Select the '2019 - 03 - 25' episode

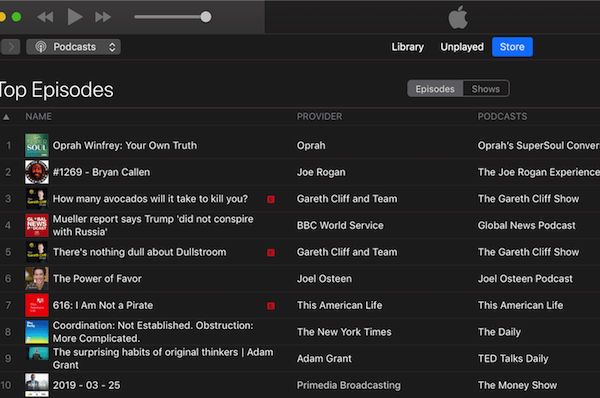click(86, 385)
